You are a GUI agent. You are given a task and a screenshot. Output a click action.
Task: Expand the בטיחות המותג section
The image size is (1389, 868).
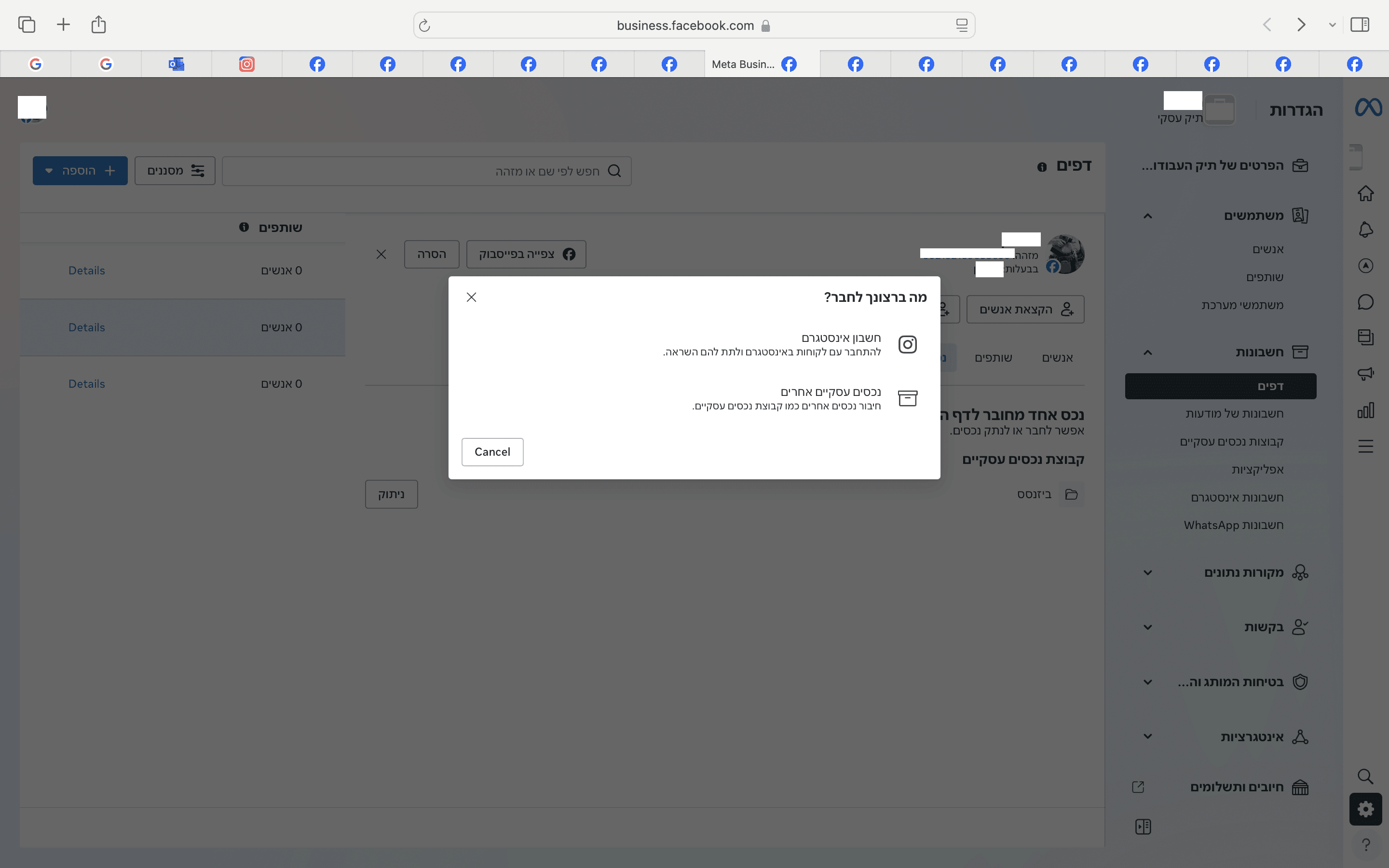[1147, 682]
